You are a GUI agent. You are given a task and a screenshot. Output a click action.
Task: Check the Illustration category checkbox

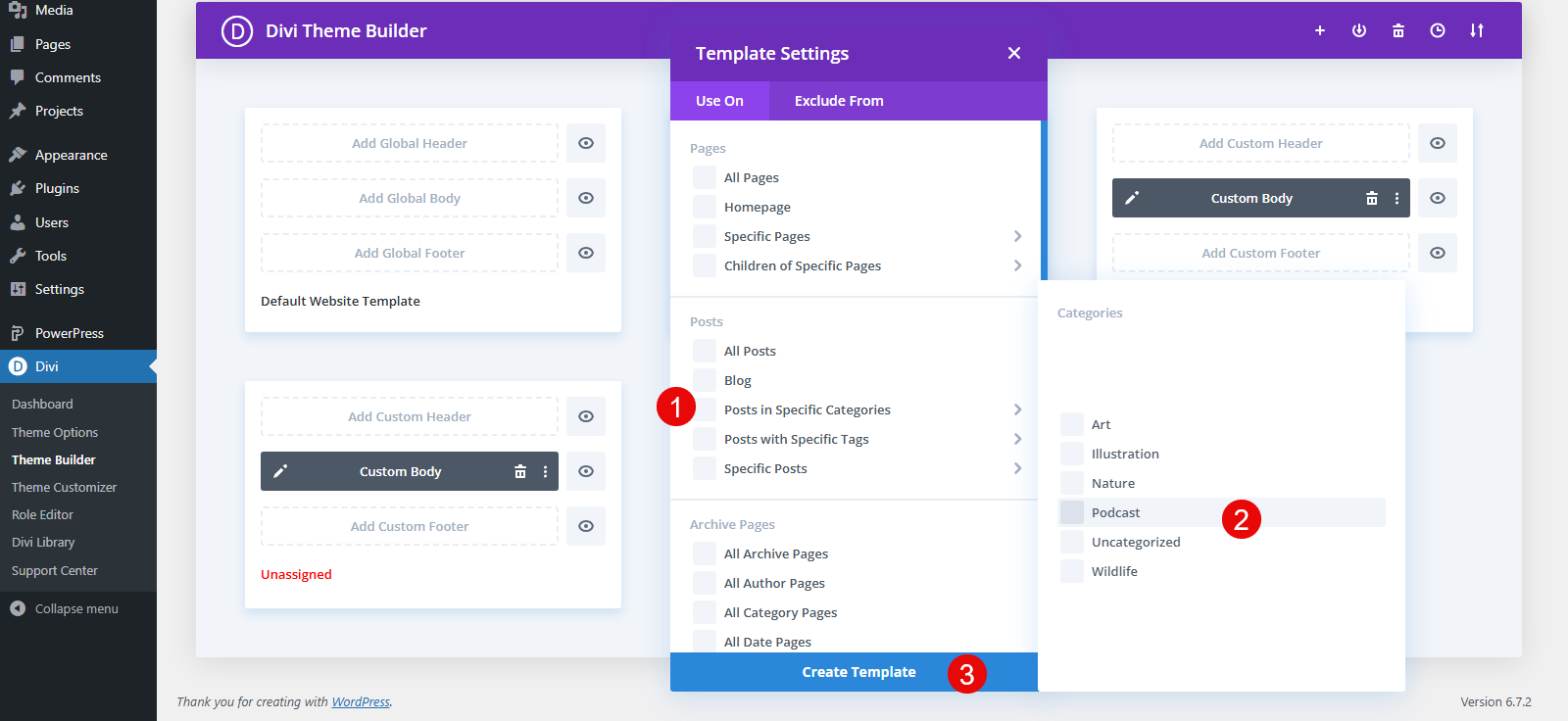click(x=1072, y=454)
